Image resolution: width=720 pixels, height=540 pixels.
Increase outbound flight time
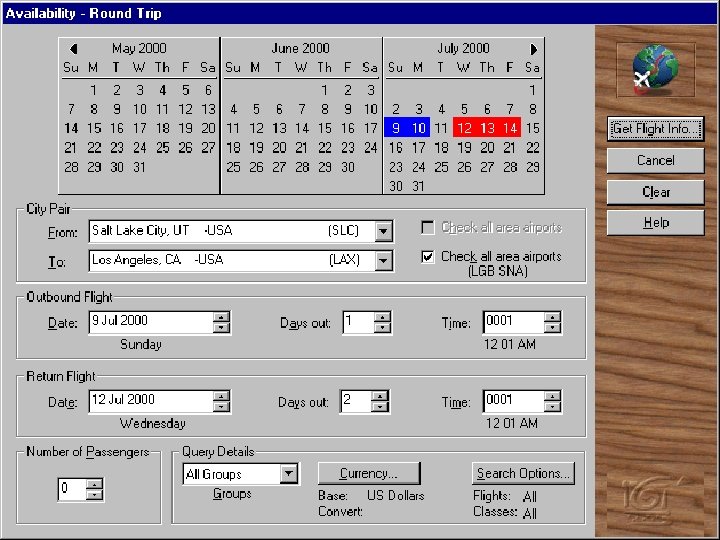point(552,317)
